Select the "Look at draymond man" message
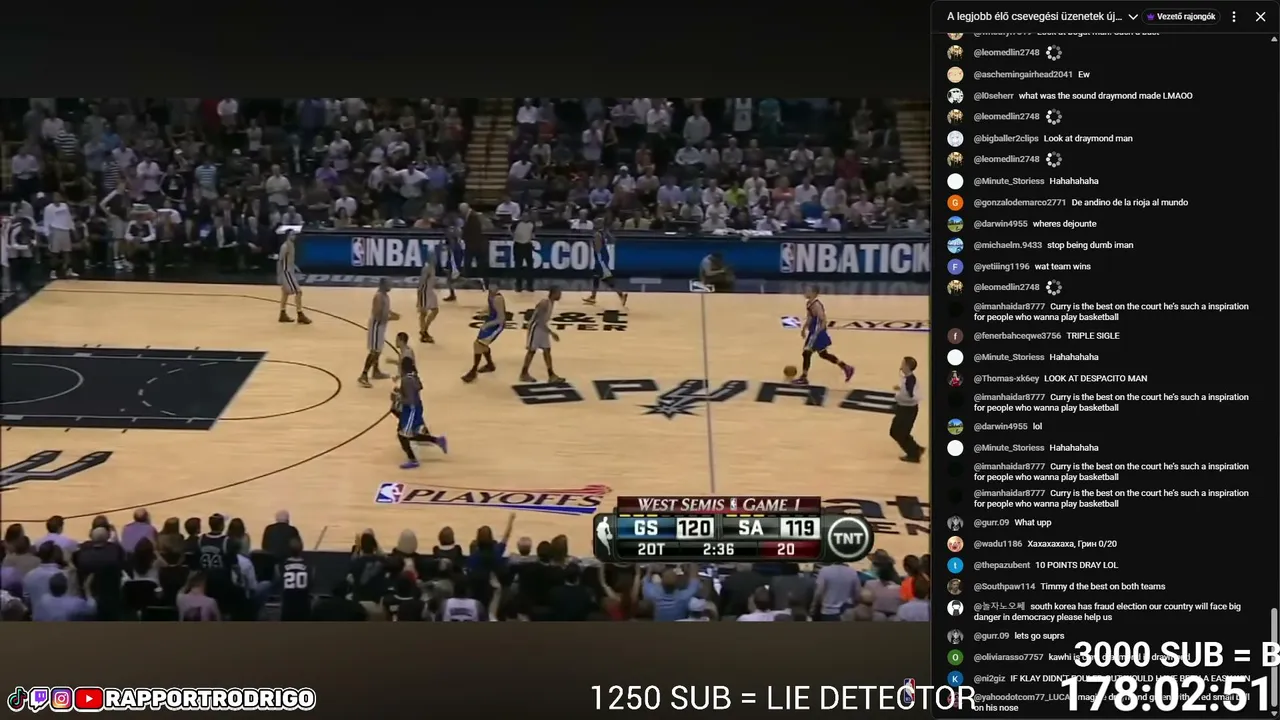The height and width of the screenshot is (720, 1280). pos(1088,138)
